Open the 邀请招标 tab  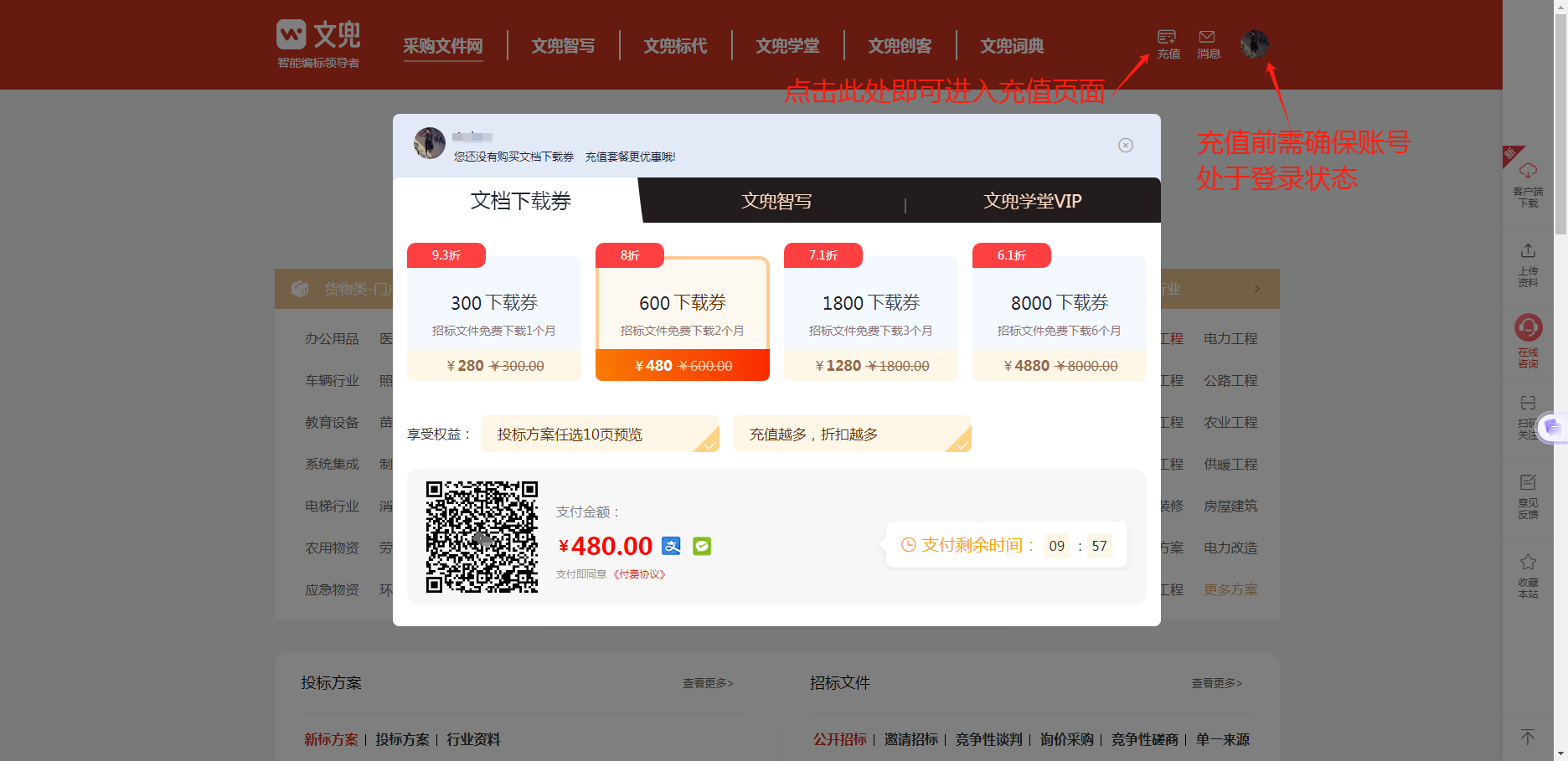[911, 739]
